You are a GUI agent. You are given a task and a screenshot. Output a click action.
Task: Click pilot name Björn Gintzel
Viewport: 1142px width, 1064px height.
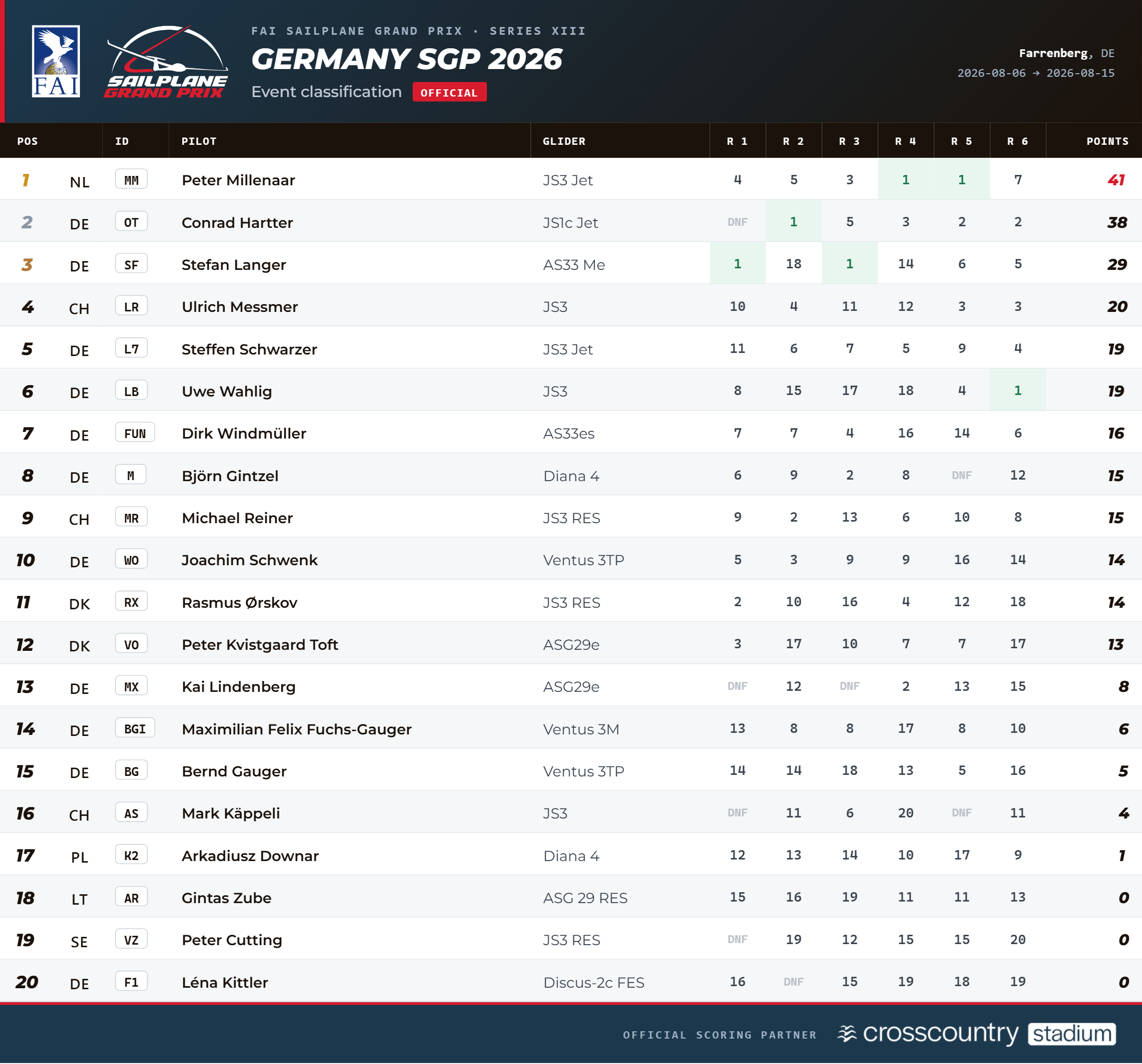[230, 476]
